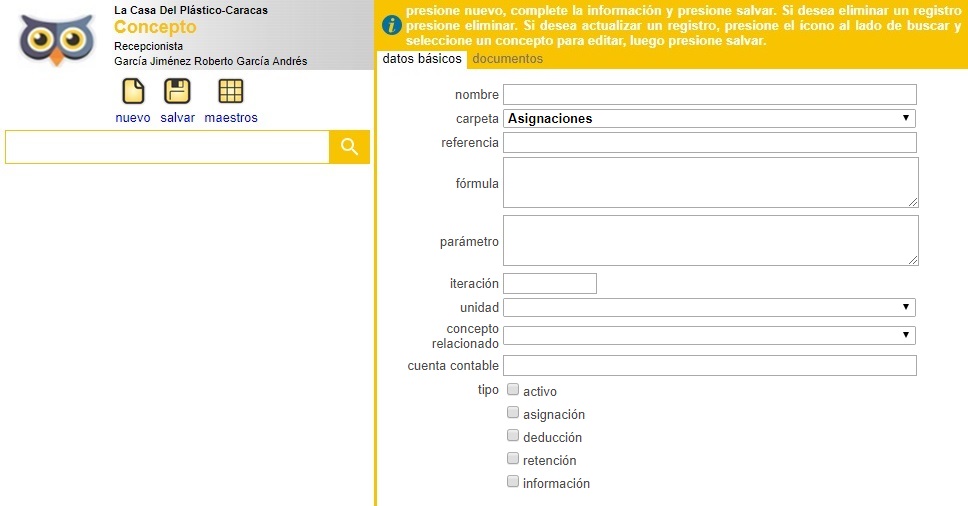Click the fórmula textarea resize handle
The width and height of the screenshot is (968, 506).
(x=913, y=202)
